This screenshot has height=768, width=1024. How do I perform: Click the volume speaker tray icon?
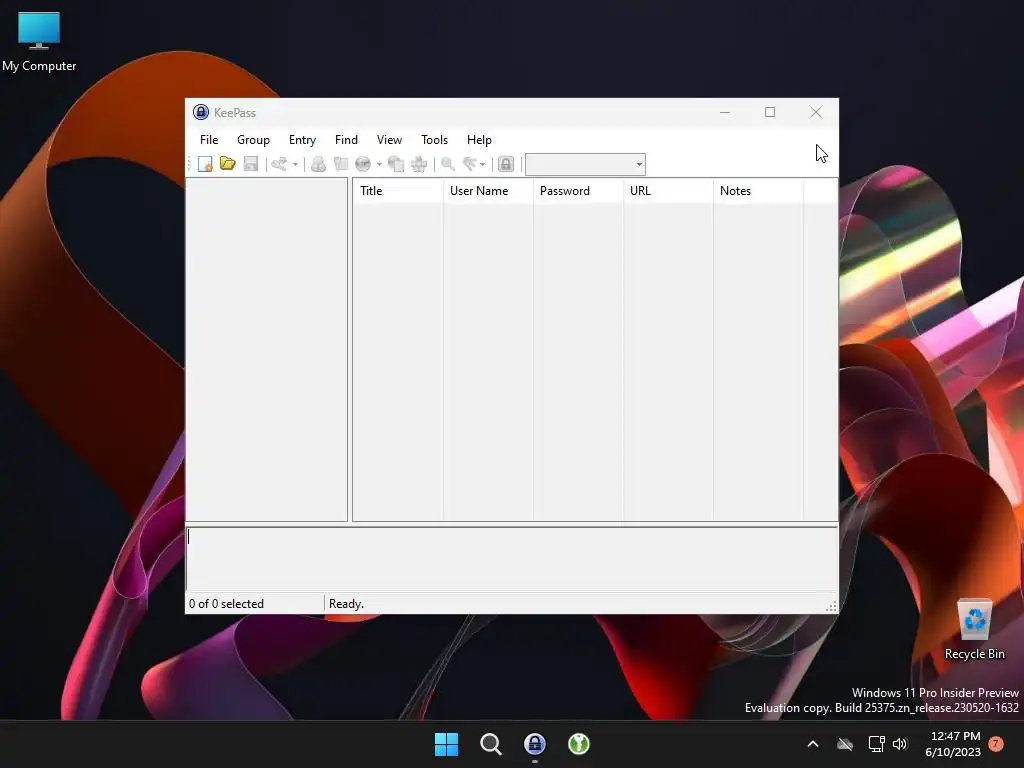[901, 744]
